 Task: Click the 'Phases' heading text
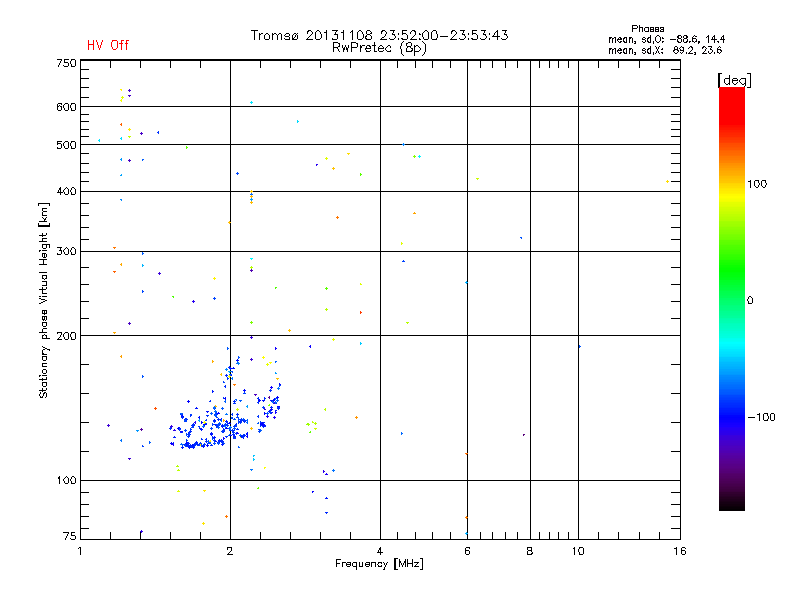[647, 29]
